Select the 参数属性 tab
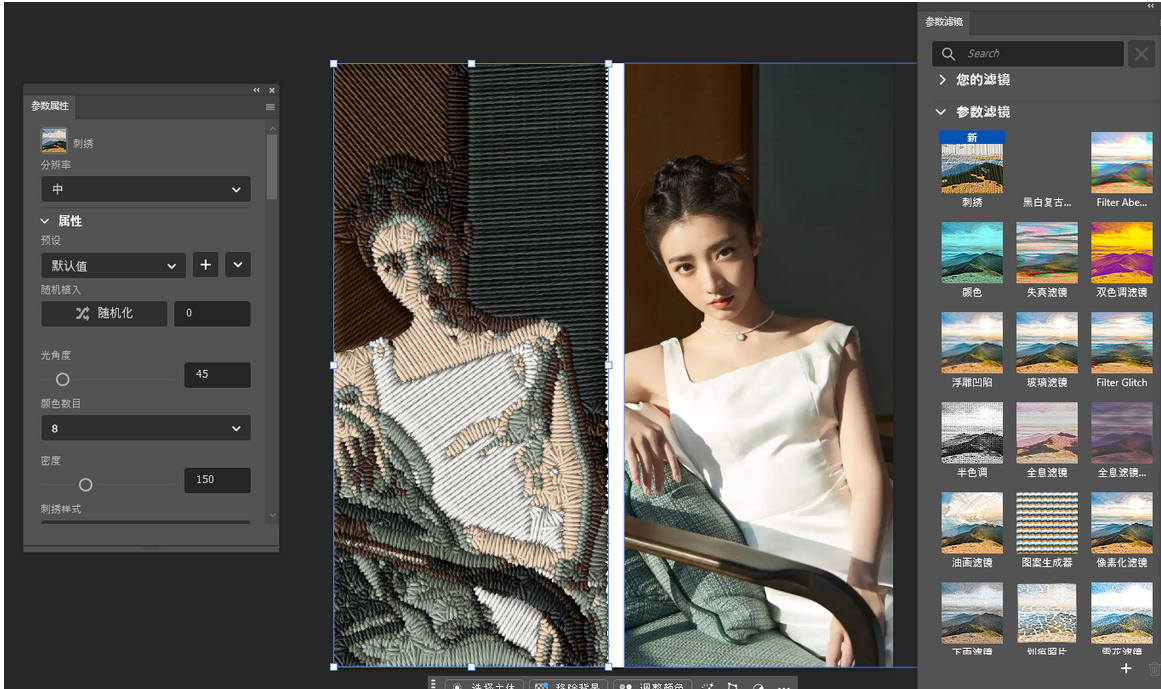 point(50,106)
